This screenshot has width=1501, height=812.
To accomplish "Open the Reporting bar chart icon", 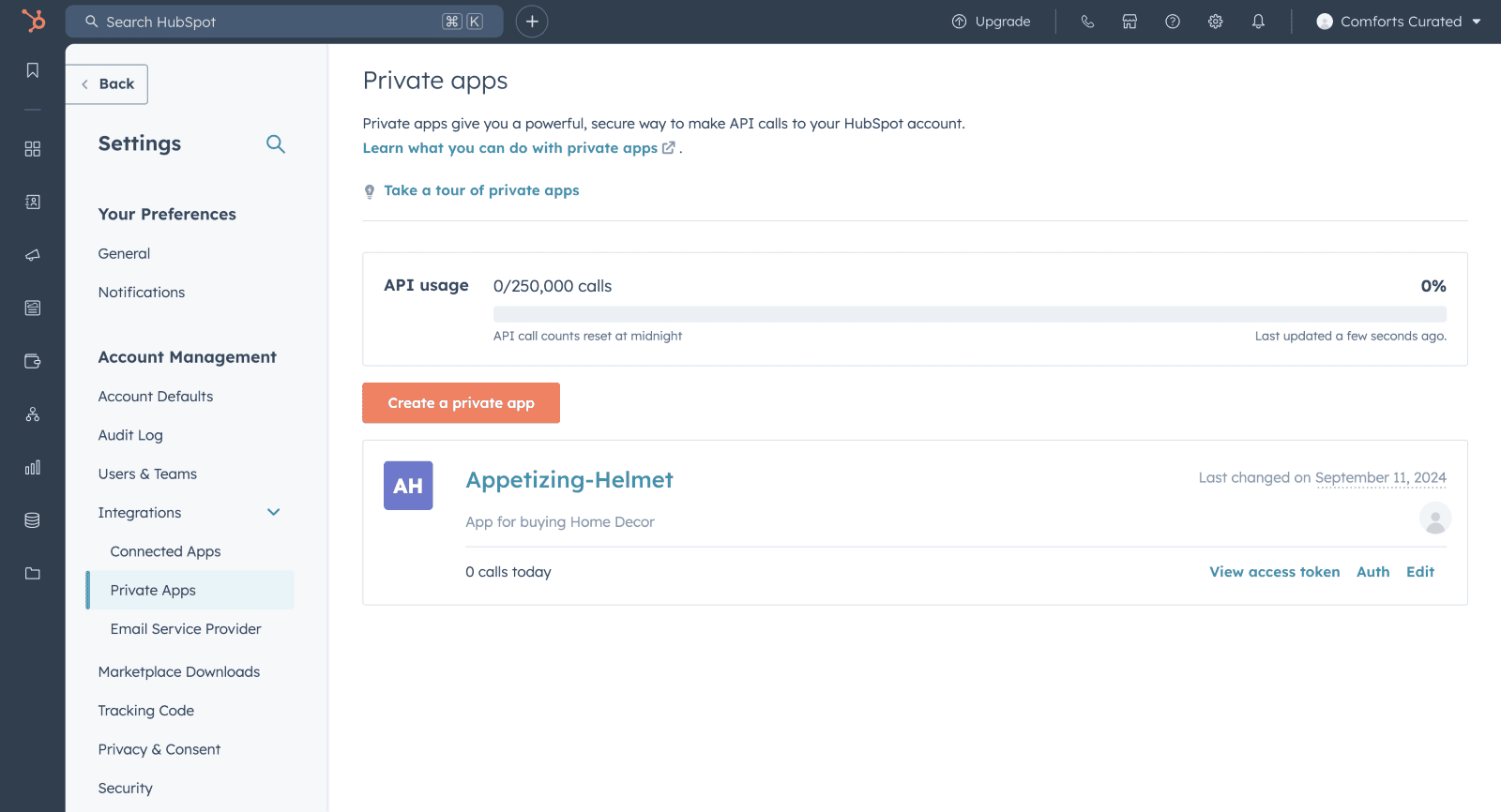I will pyautogui.click(x=33, y=467).
